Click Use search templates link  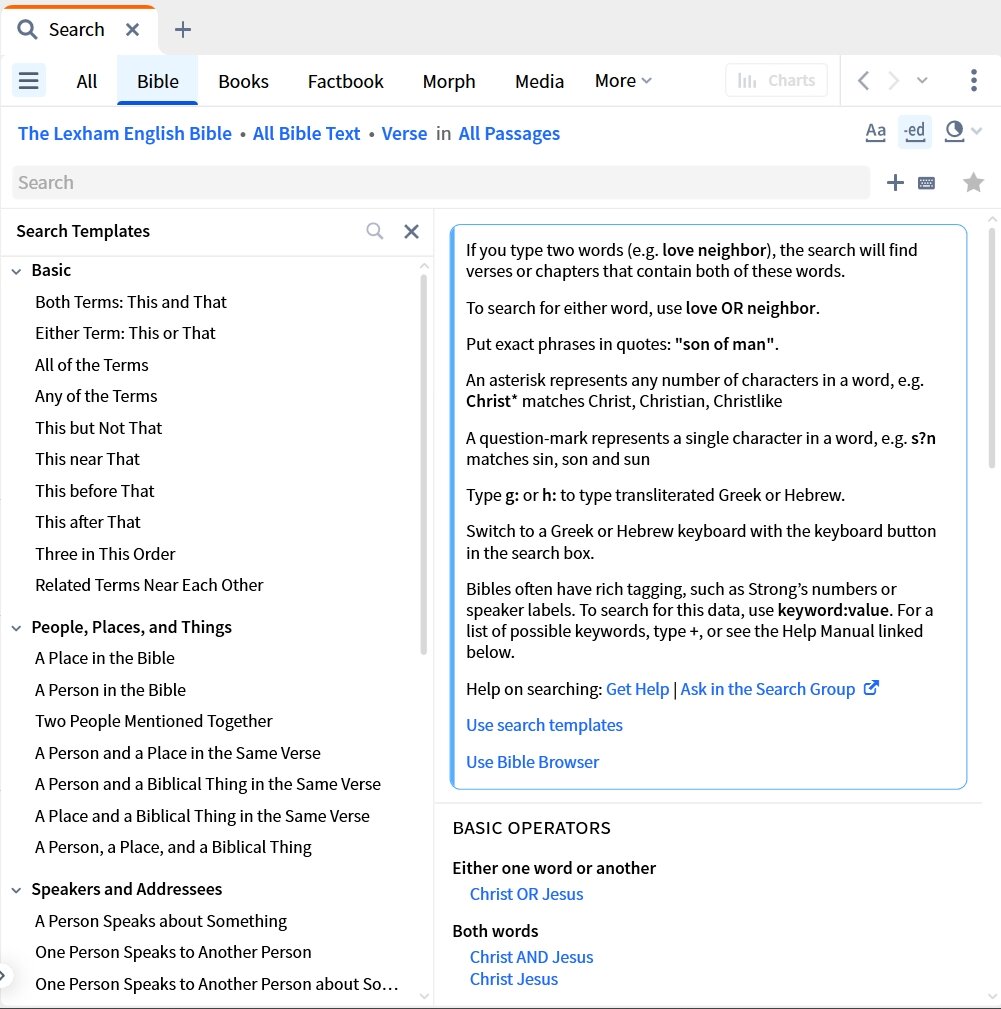(544, 725)
